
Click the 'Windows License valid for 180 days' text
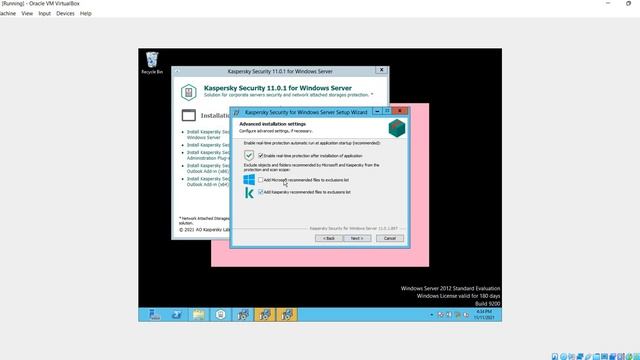458,296
